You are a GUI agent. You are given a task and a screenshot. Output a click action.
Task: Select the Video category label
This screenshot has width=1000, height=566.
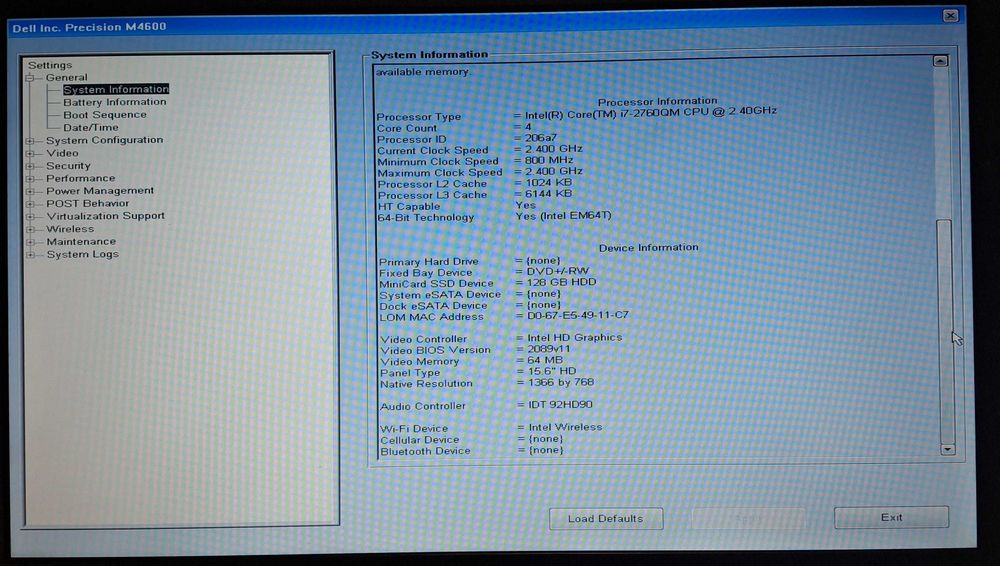tap(62, 153)
